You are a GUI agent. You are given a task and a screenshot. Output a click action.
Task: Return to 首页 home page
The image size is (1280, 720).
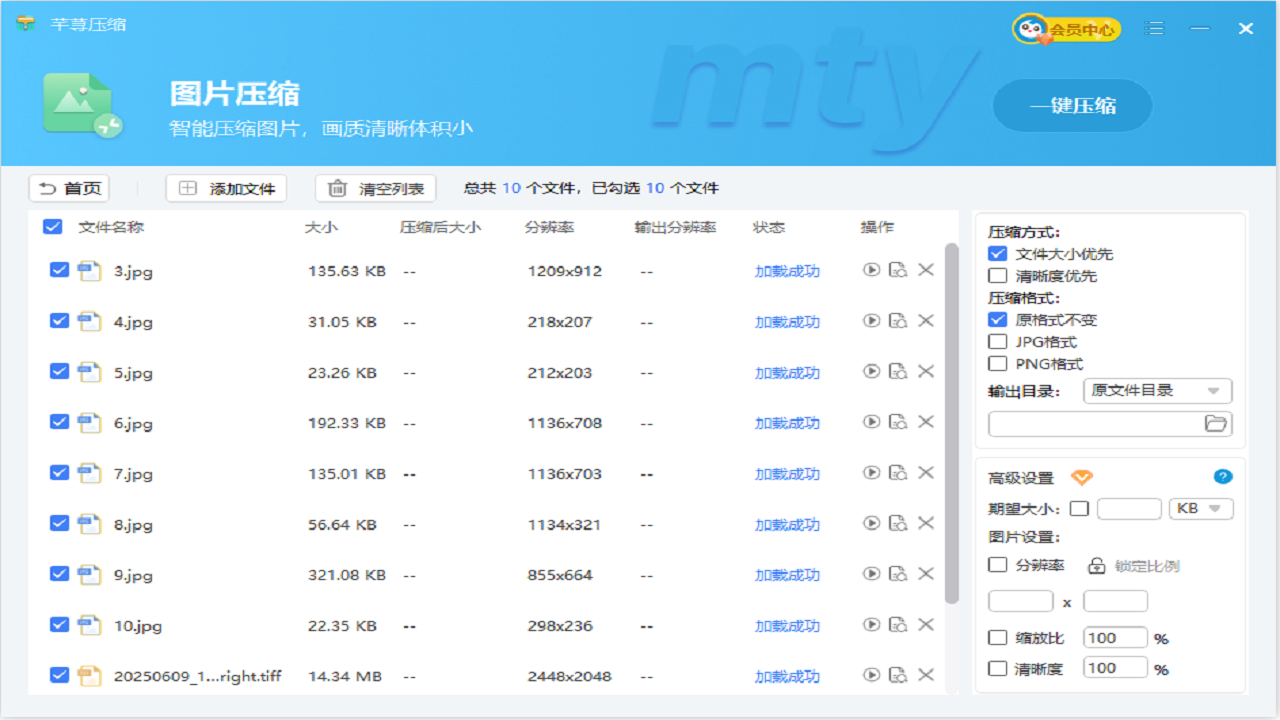[69, 188]
